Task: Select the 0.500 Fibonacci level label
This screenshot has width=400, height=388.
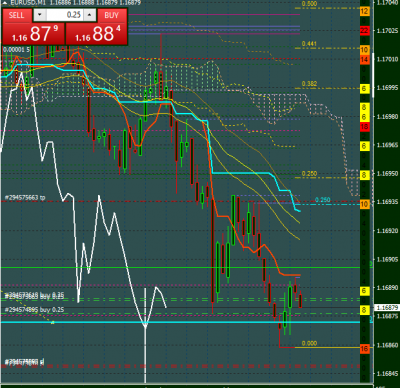Action: [309, 4]
